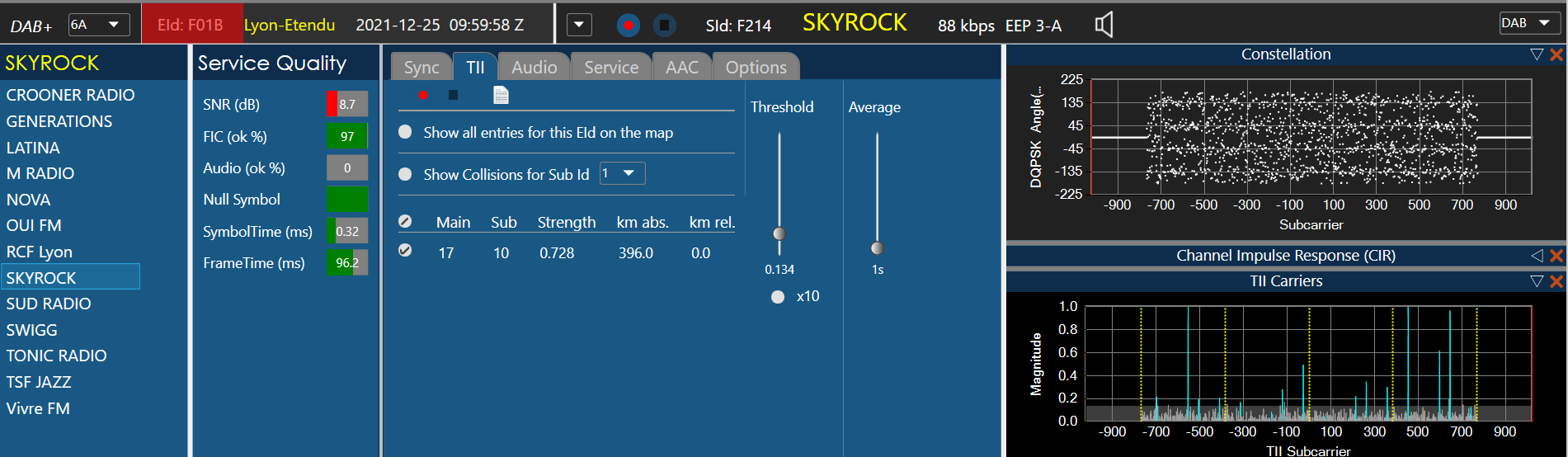
Task: Start TII logging with the small red dot
Action: tap(423, 95)
